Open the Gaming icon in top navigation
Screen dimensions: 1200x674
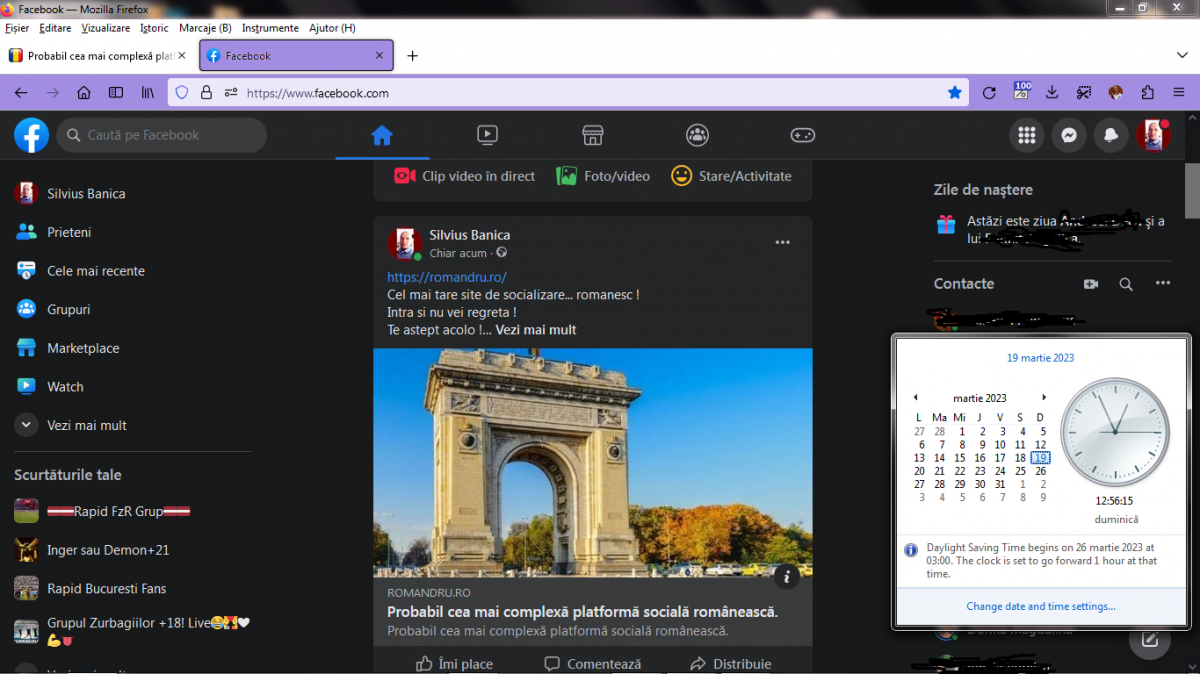click(x=803, y=135)
